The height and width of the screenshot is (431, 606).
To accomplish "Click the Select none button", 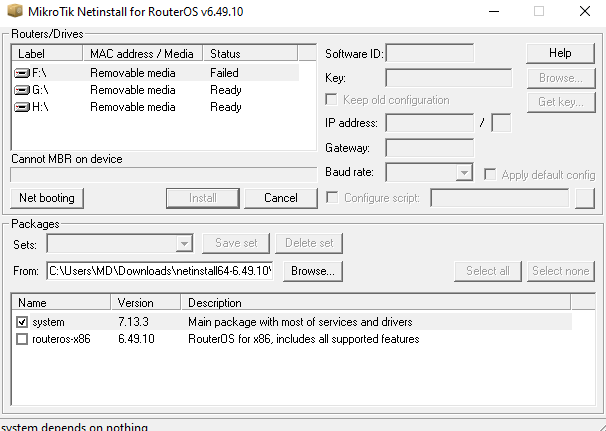I will click(x=561, y=271).
